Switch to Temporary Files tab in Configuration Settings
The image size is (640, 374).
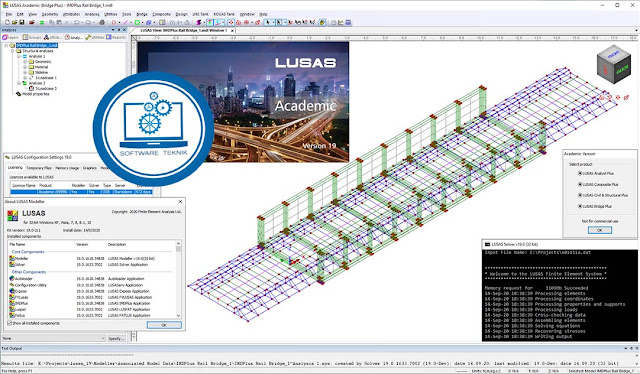click(x=39, y=168)
